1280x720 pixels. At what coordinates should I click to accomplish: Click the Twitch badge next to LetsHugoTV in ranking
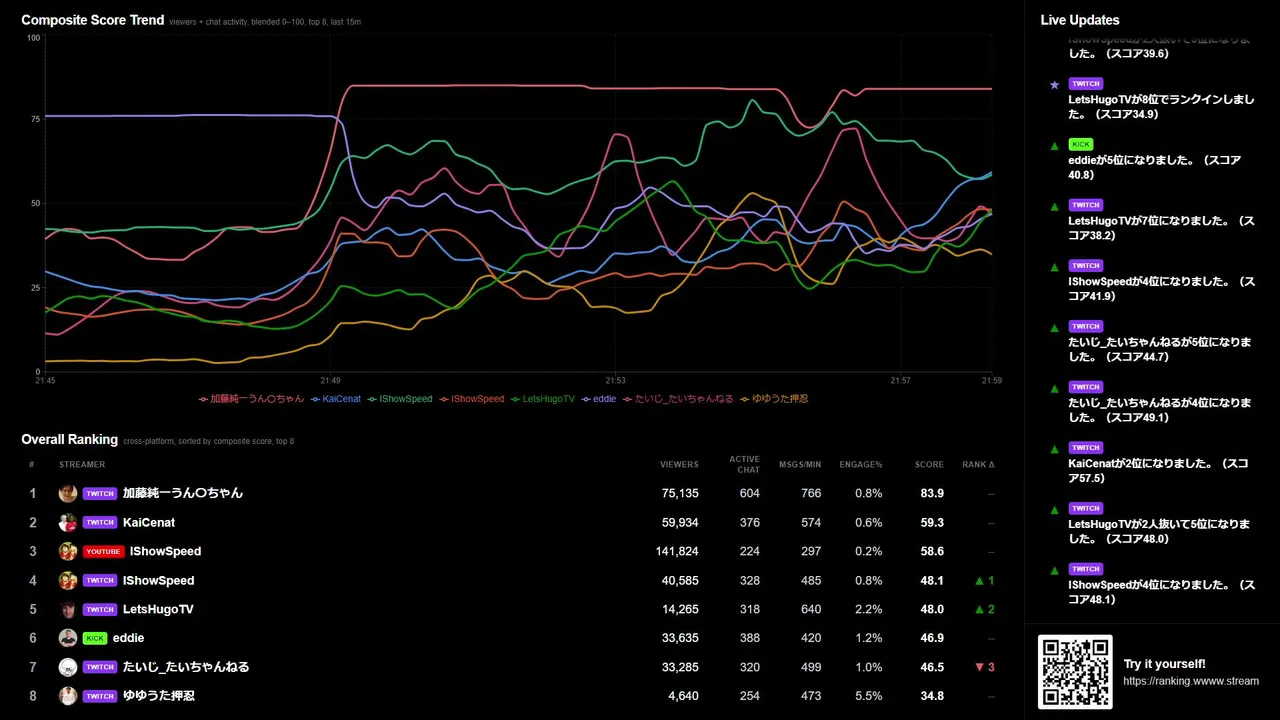point(100,609)
